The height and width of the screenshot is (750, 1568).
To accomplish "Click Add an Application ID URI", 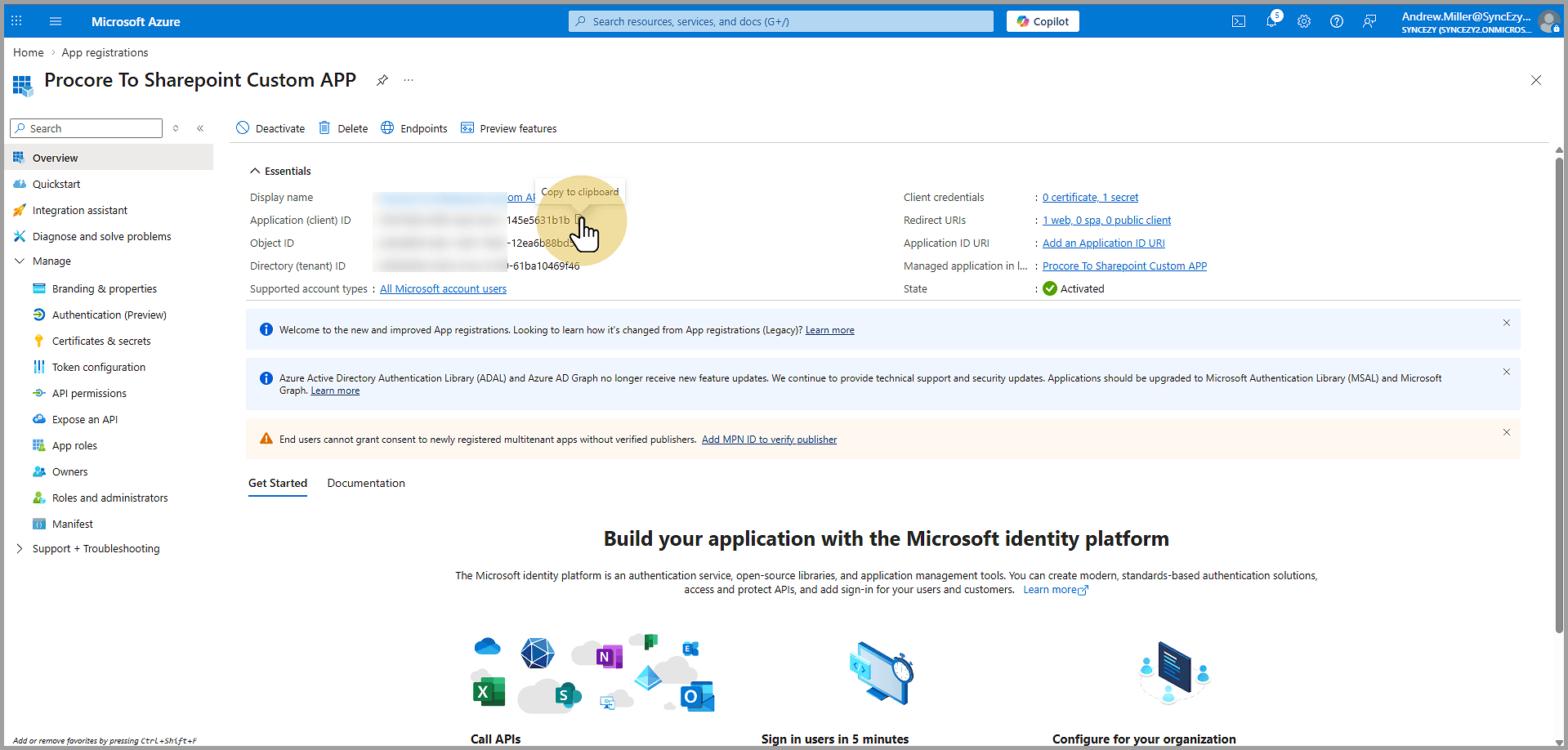I will point(1103,243).
